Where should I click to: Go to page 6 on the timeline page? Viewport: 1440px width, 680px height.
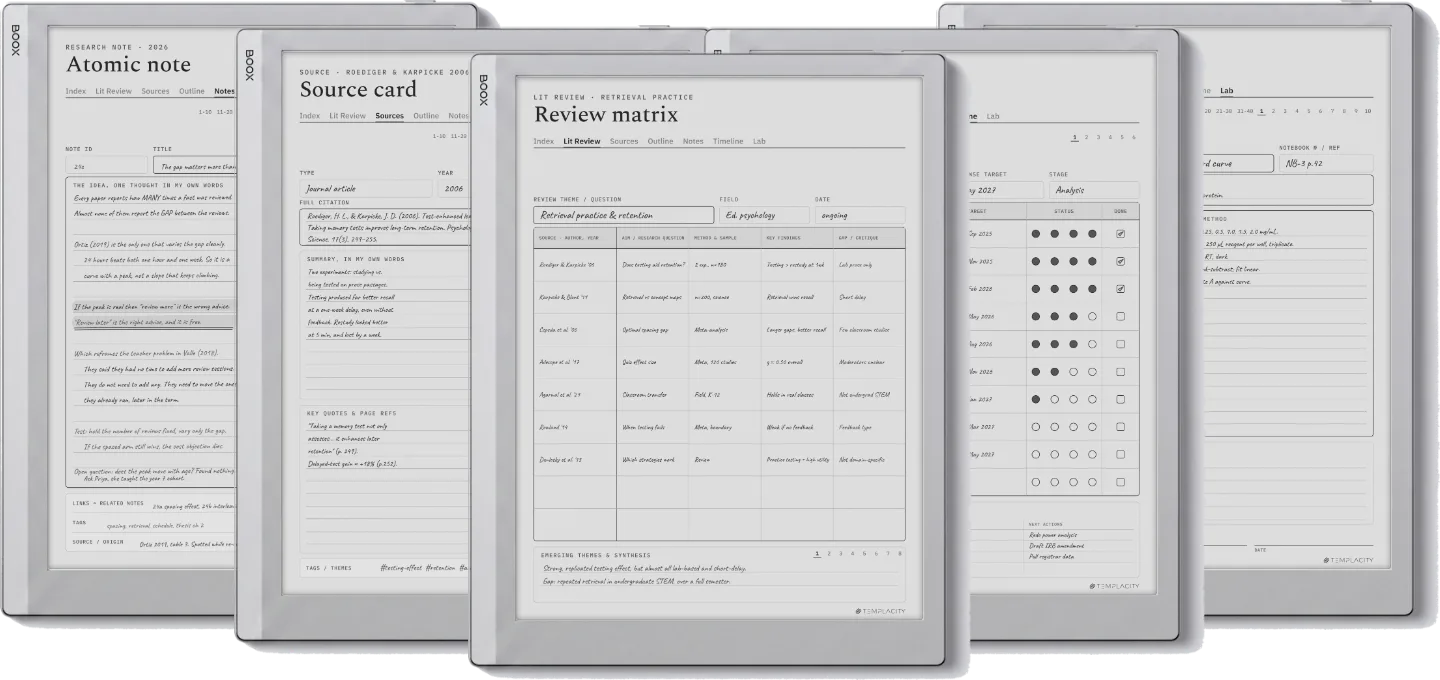coord(1134,137)
